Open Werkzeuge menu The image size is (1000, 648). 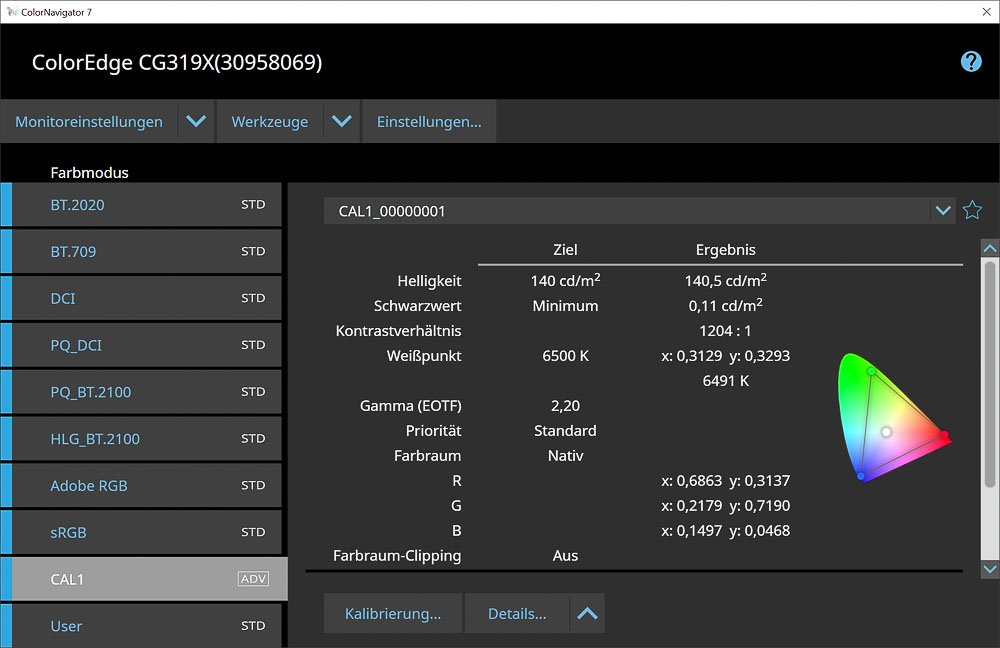coord(270,121)
